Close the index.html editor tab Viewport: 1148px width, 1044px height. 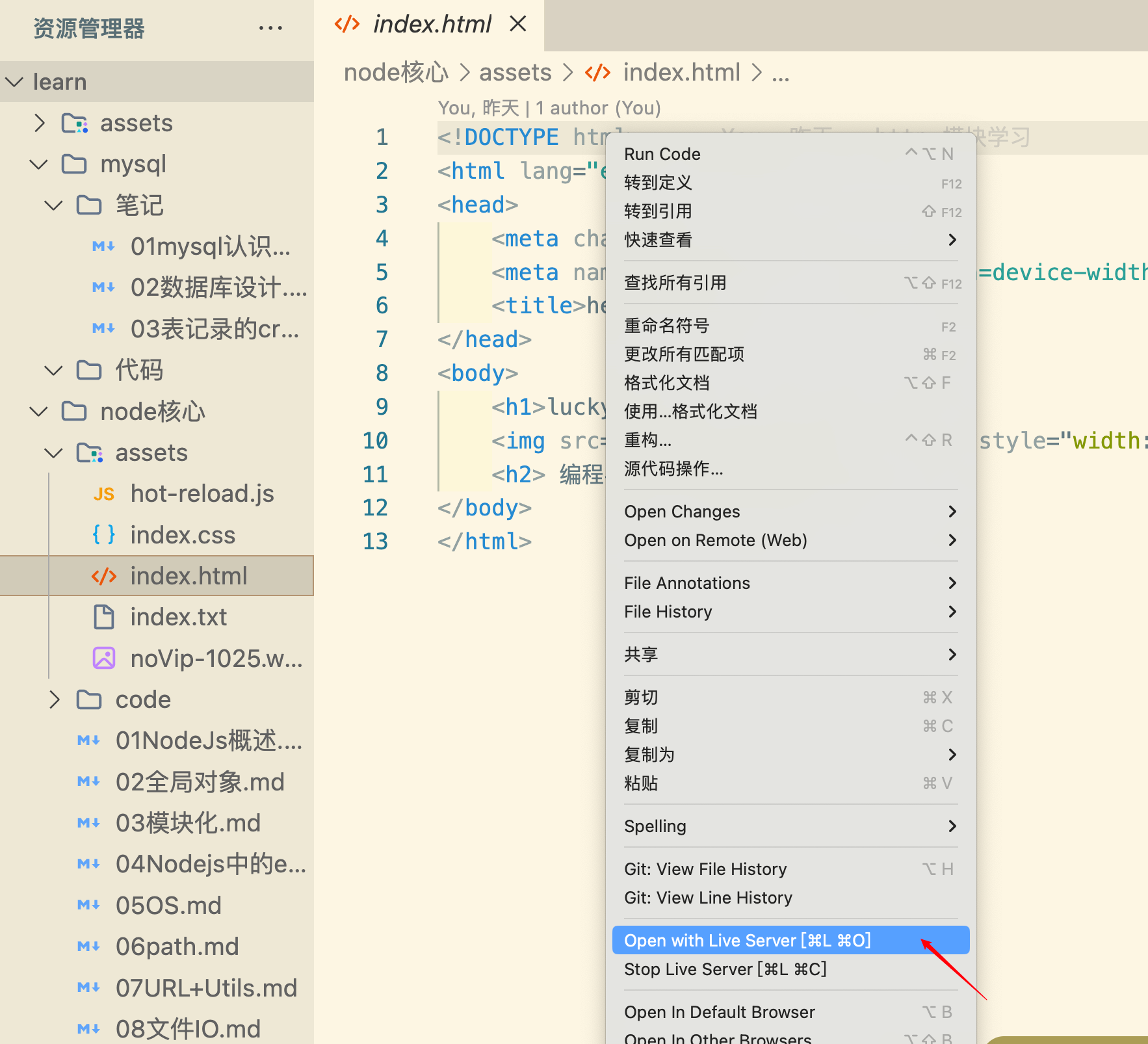pyautogui.click(x=518, y=24)
